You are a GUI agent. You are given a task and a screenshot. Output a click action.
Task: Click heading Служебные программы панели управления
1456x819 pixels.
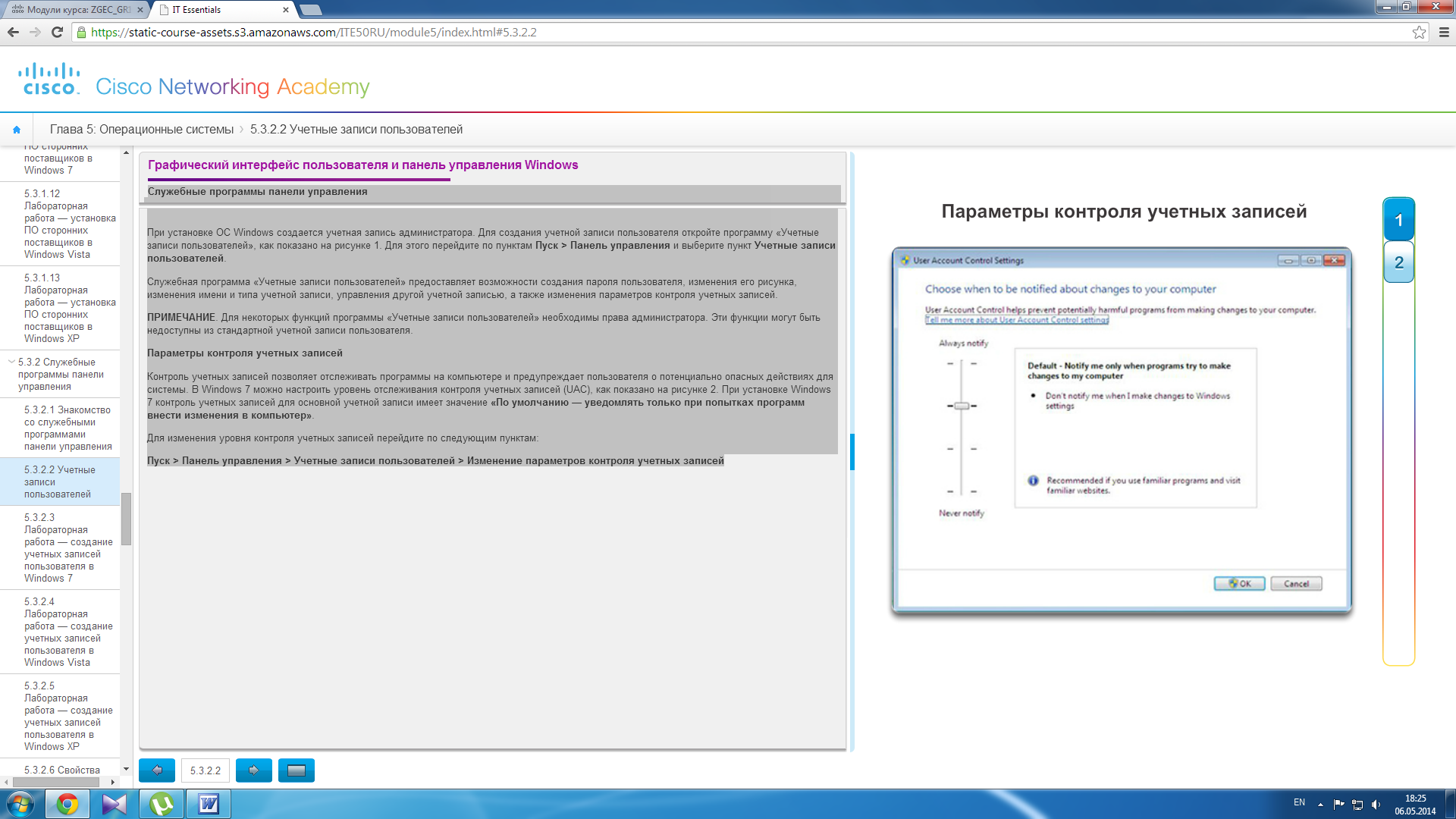pyautogui.click(x=257, y=192)
